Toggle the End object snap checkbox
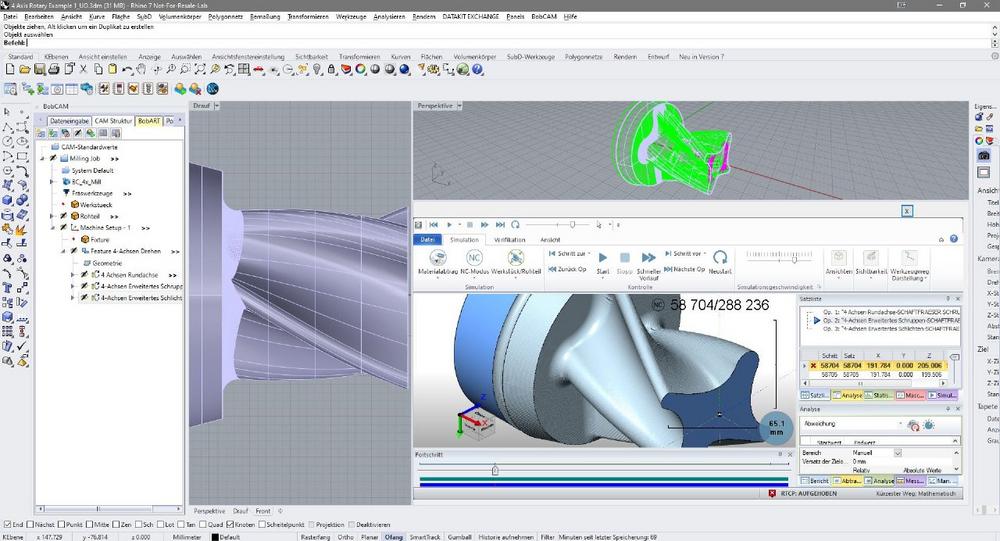 point(6,524)
